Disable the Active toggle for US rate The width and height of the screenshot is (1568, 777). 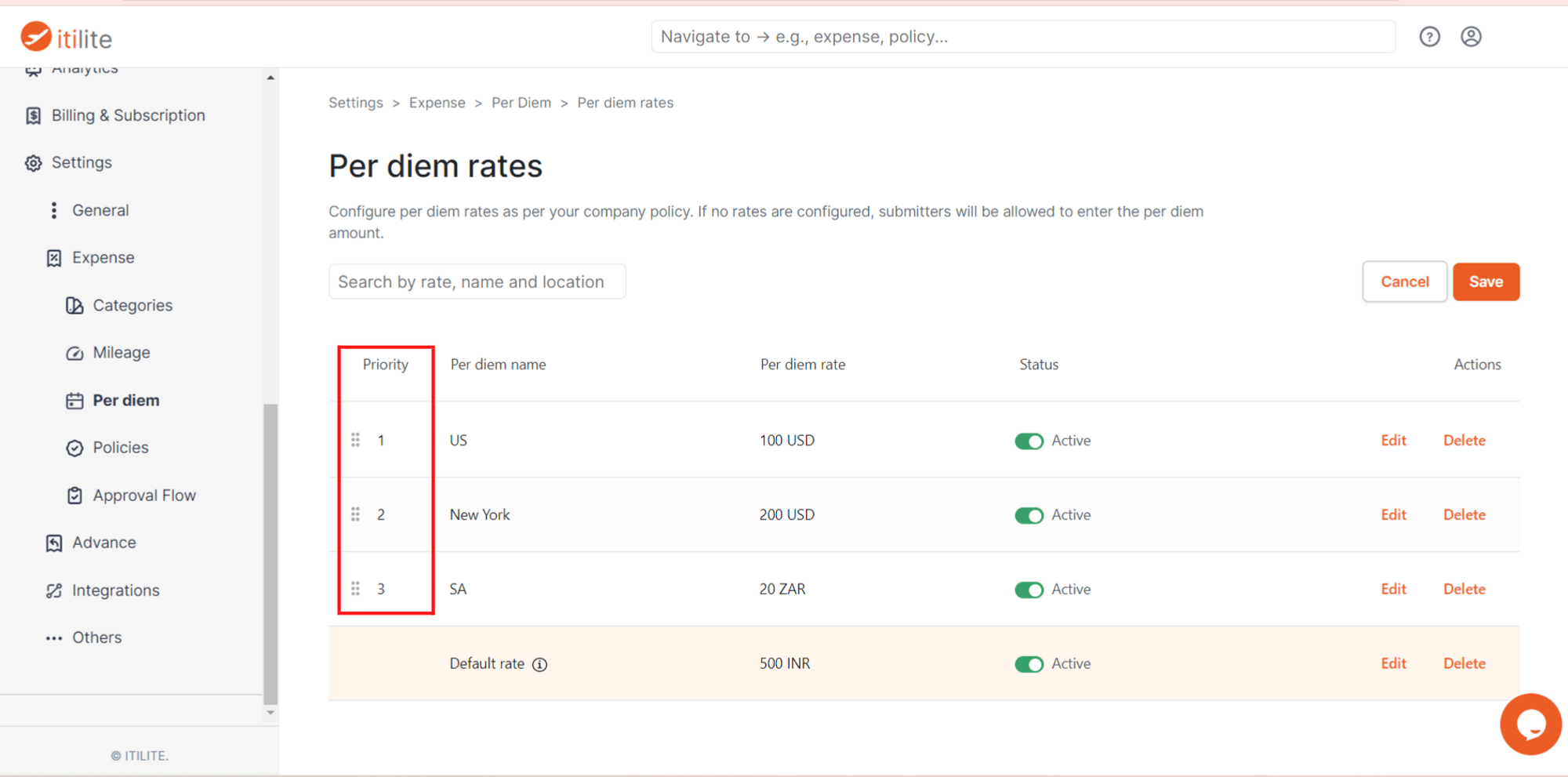tap(1029, 441)
